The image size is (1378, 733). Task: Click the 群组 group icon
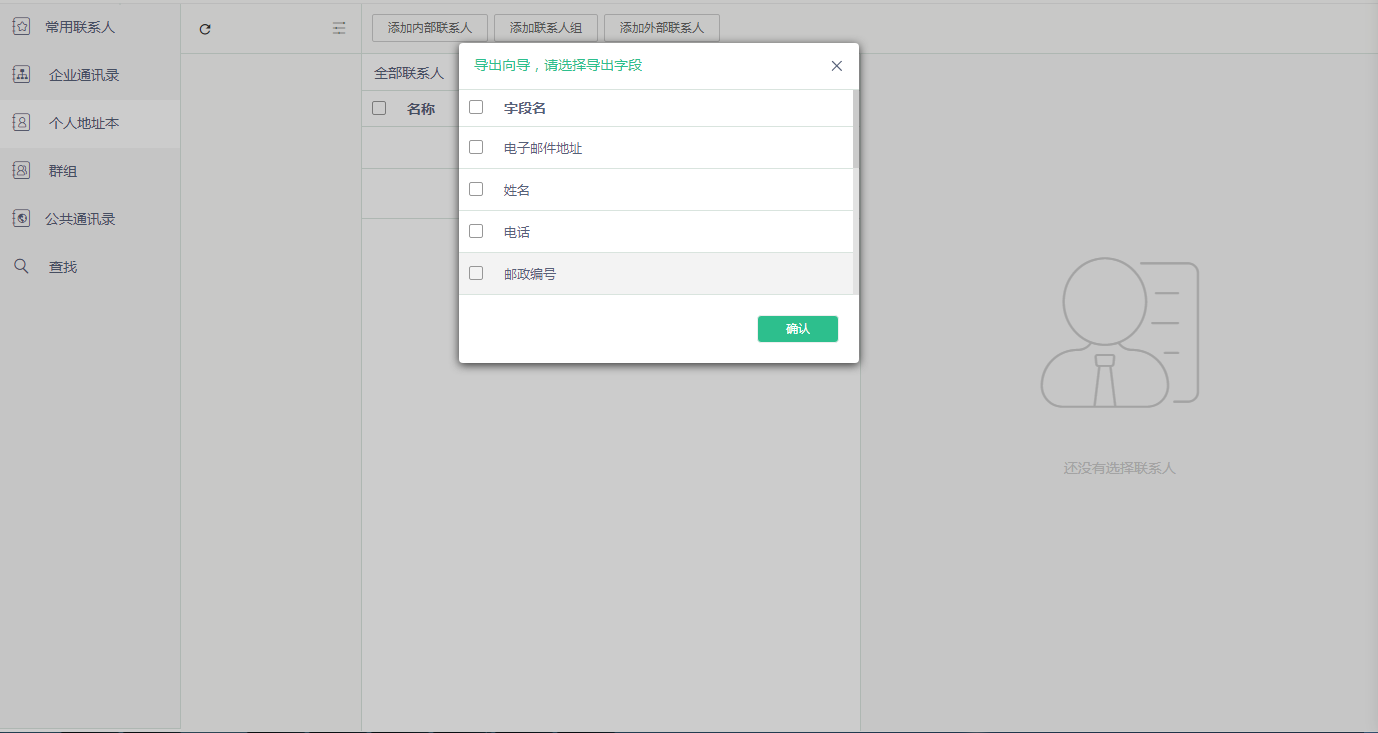(21, 171)
